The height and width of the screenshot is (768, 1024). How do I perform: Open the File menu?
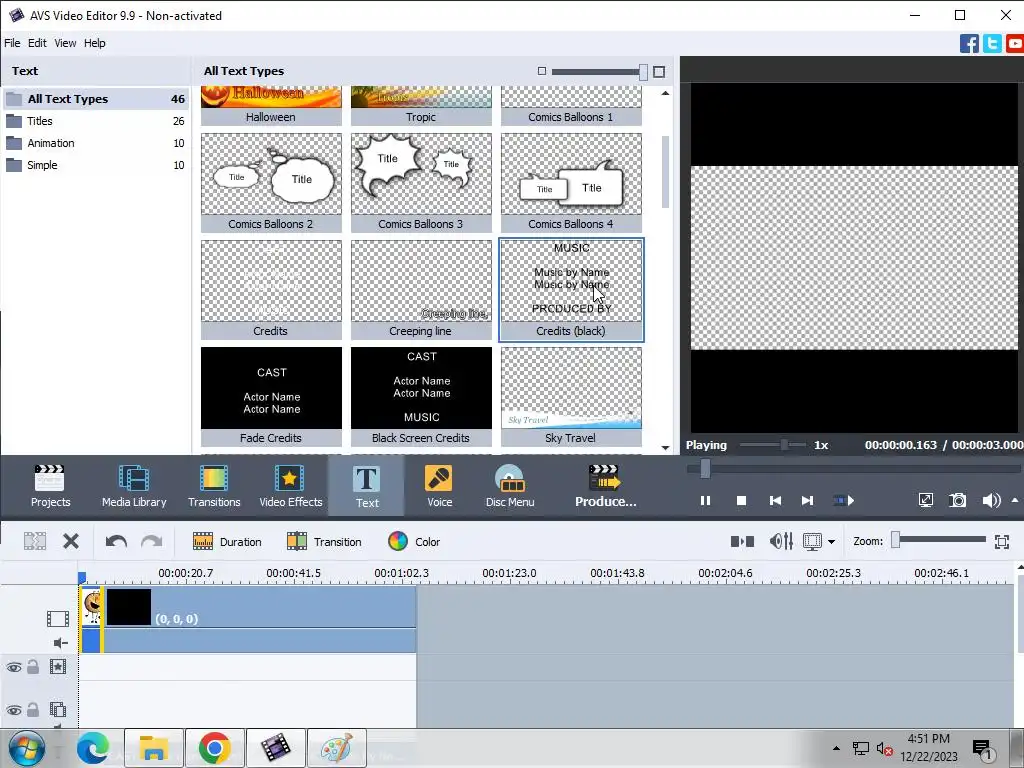[x=12, y=43]
